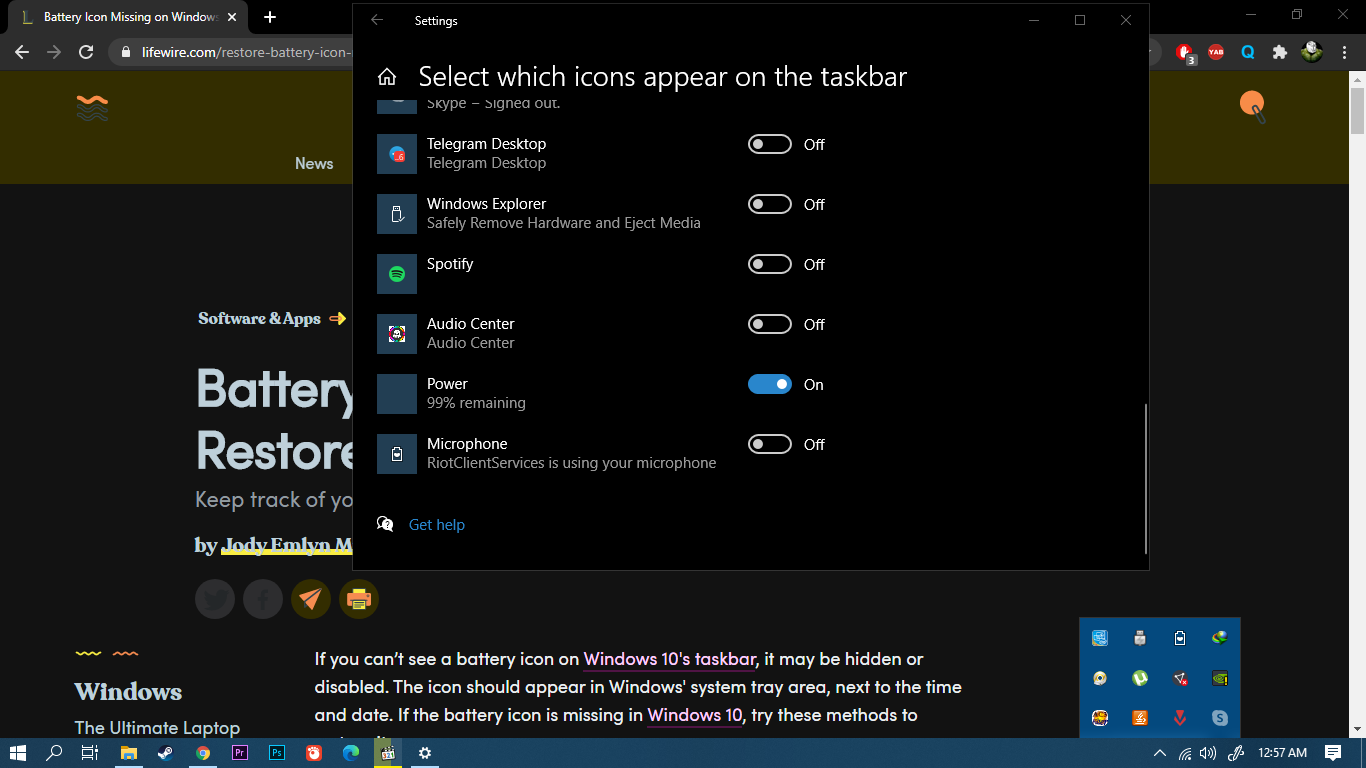The width and height of the screenshot is (1366, 768).
Task: Launch Steam from the taskbar
Action: pos(165,753)
